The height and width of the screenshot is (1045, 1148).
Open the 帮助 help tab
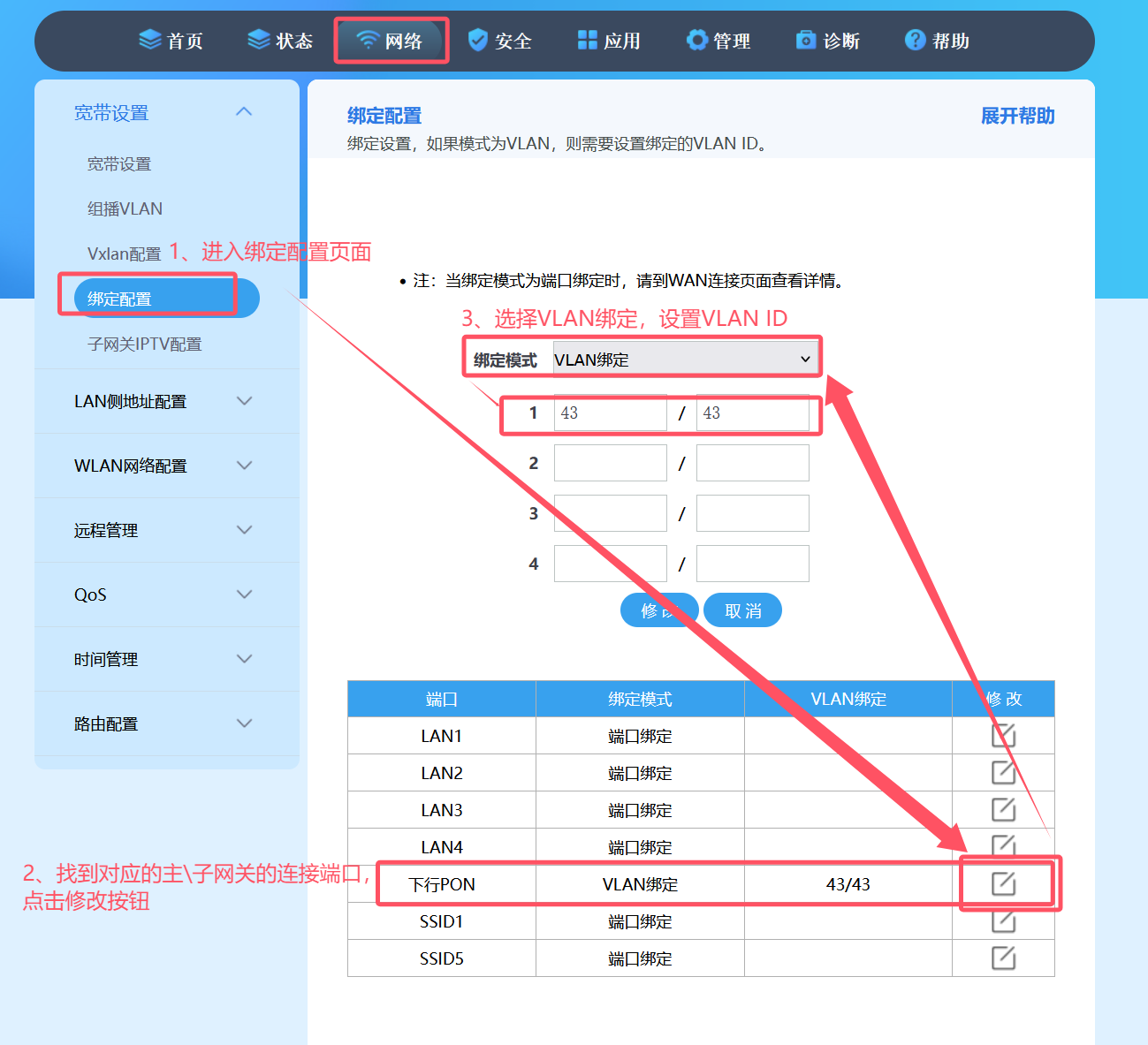pyautogui.click(x=937, y=41)
